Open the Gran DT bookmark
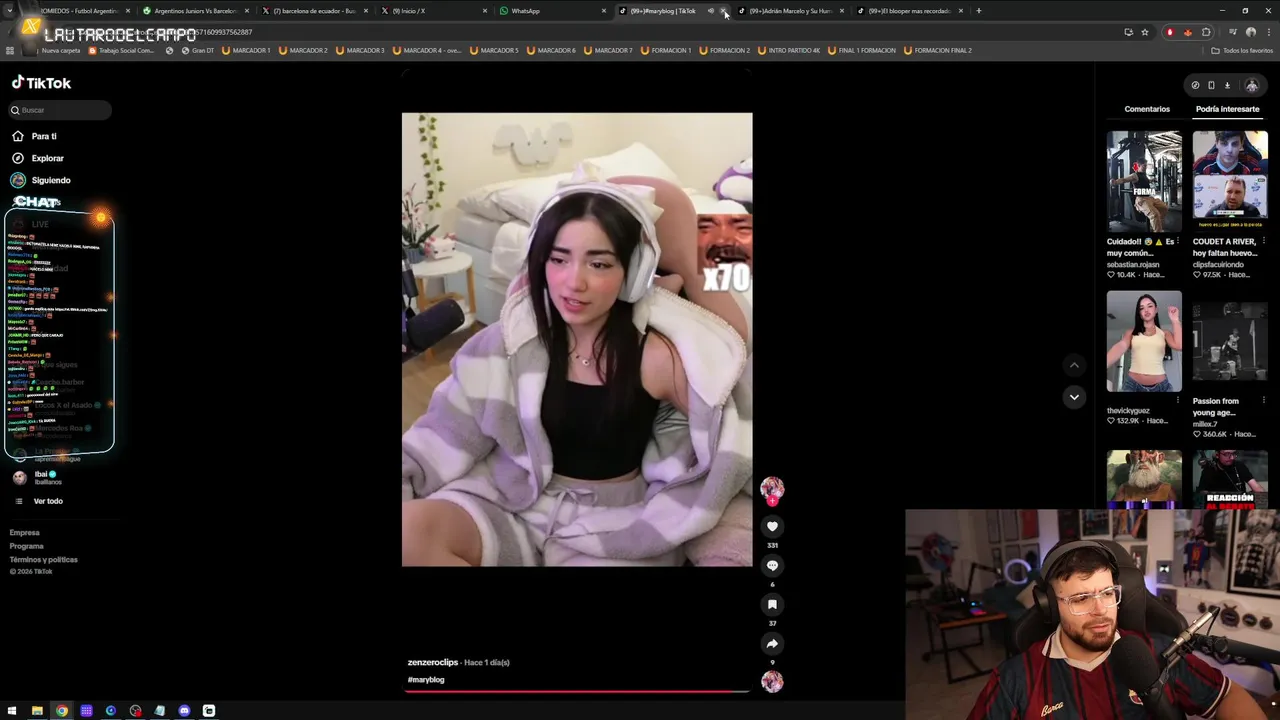 (x=197, y=50)
